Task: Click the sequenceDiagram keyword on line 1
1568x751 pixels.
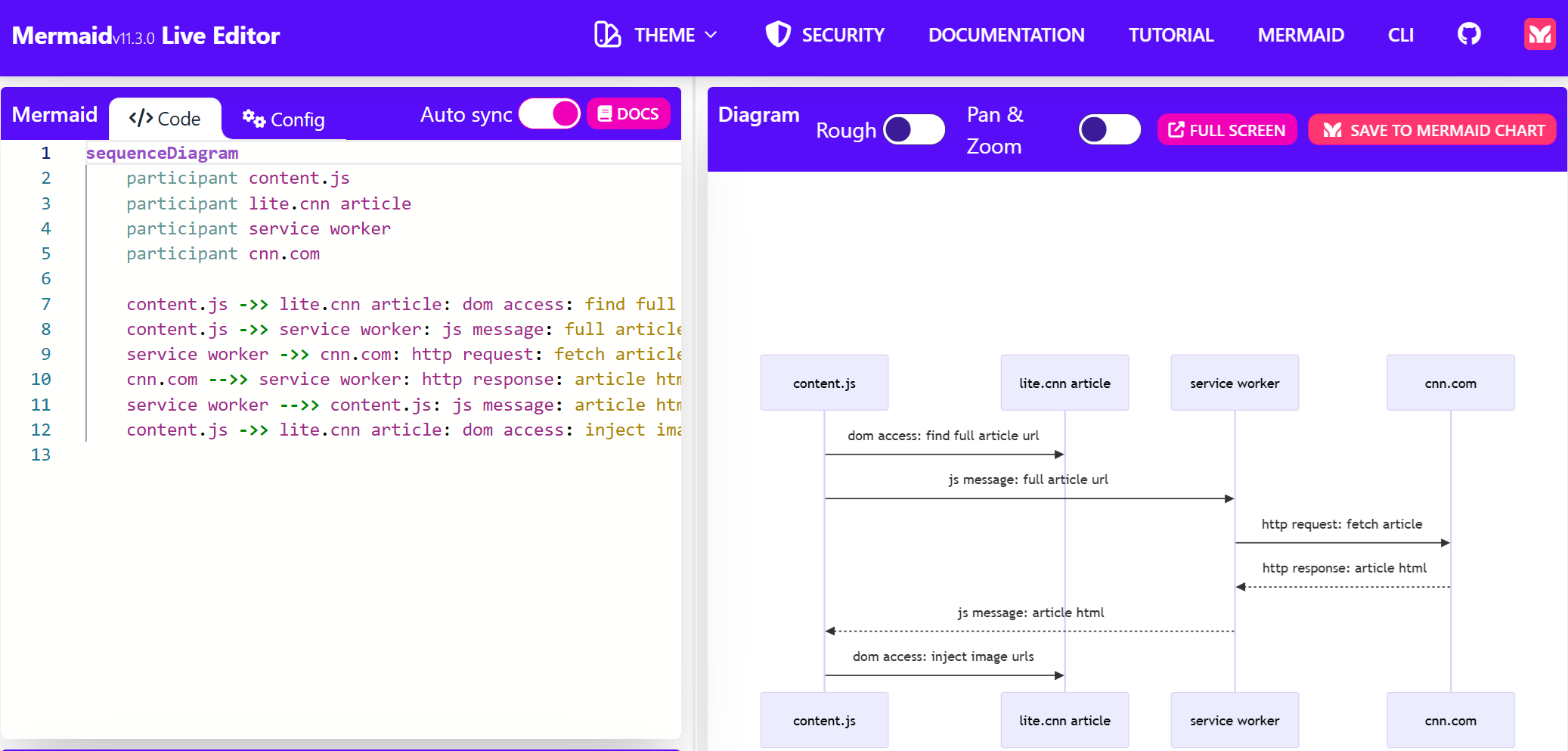Action: [162, 153]
